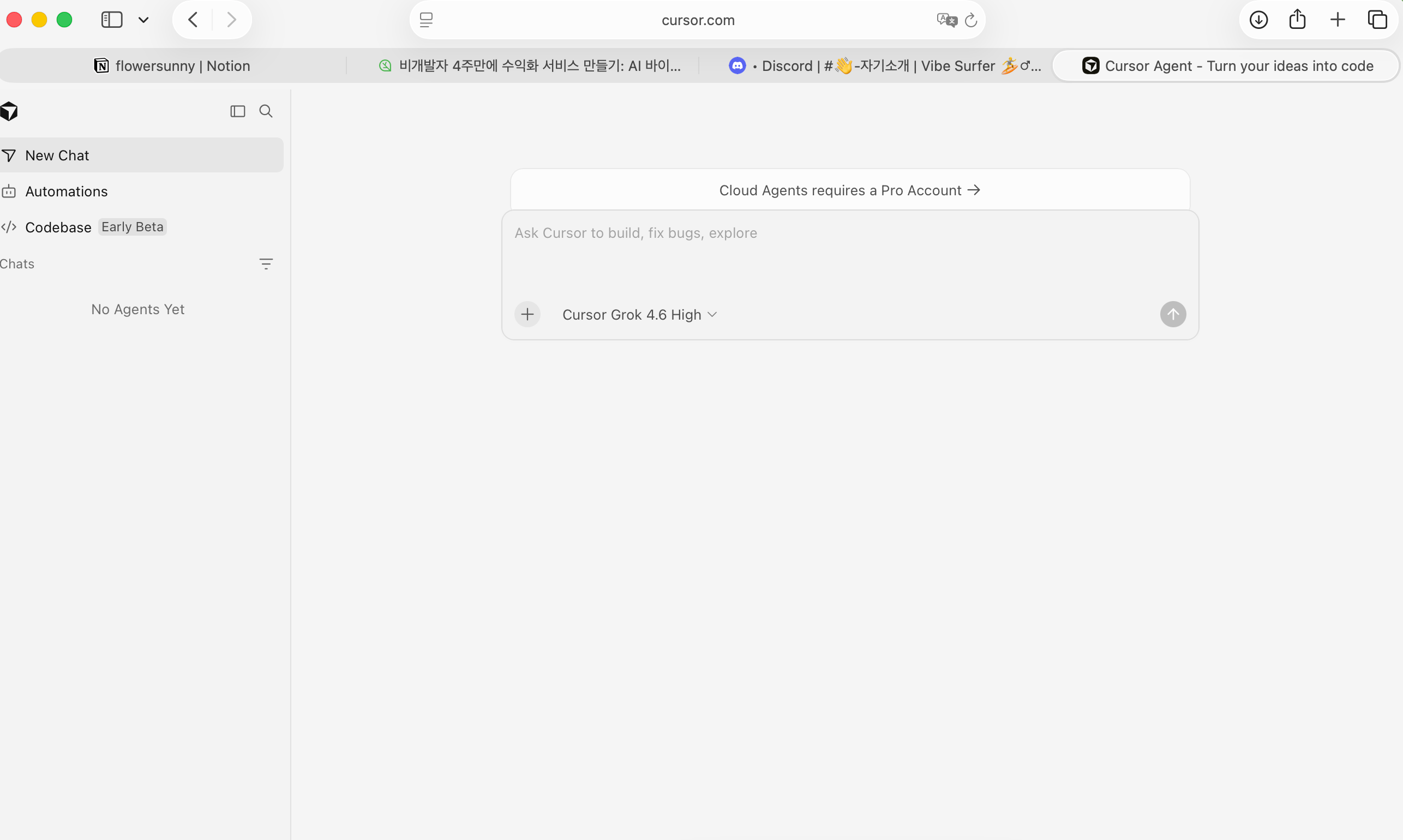Collapse the Cursor sidebar panel icon
This screenshot has width=1403, height=840.
tap(238, 111)
